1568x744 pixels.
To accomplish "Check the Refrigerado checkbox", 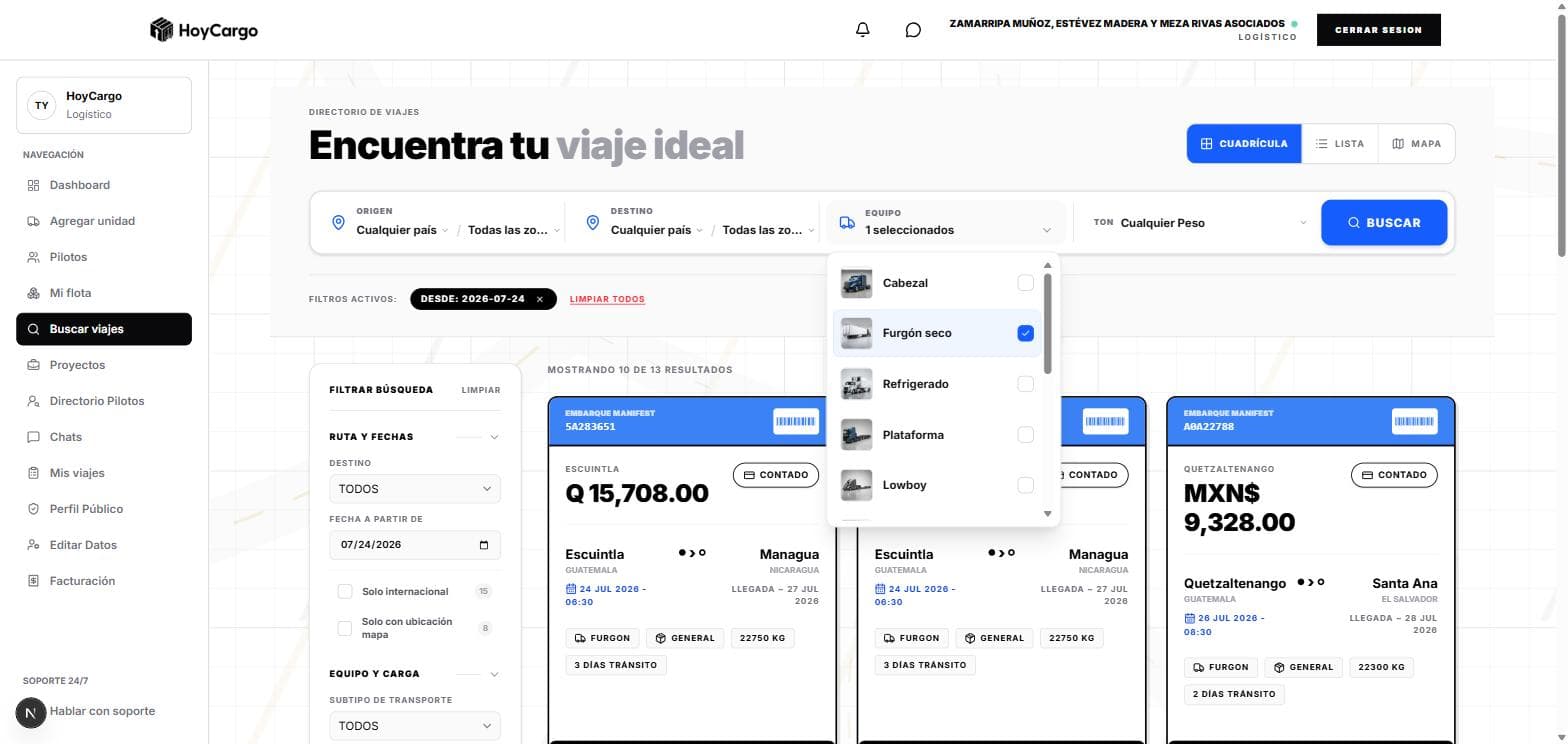I will [x=1025, y=384].
